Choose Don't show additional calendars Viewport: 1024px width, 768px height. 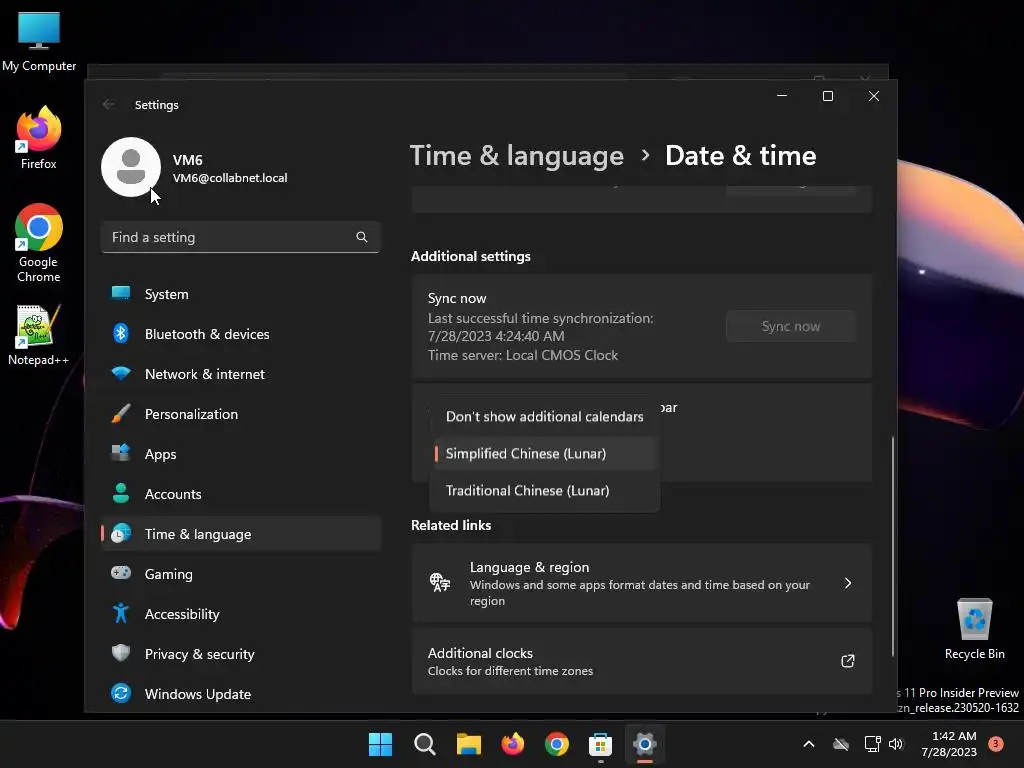click(x=545, y=417)
